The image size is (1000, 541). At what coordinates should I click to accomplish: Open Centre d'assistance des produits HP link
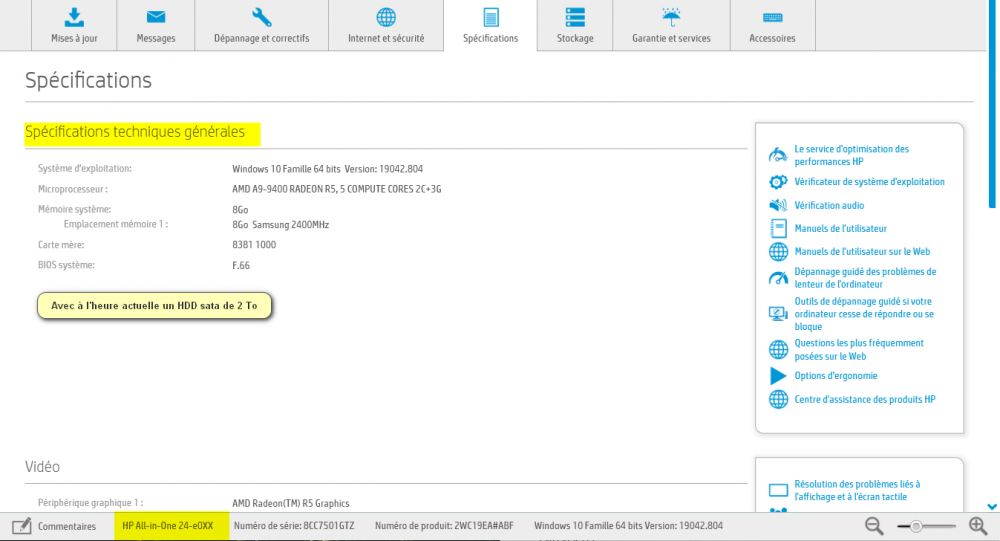(864, 399)
